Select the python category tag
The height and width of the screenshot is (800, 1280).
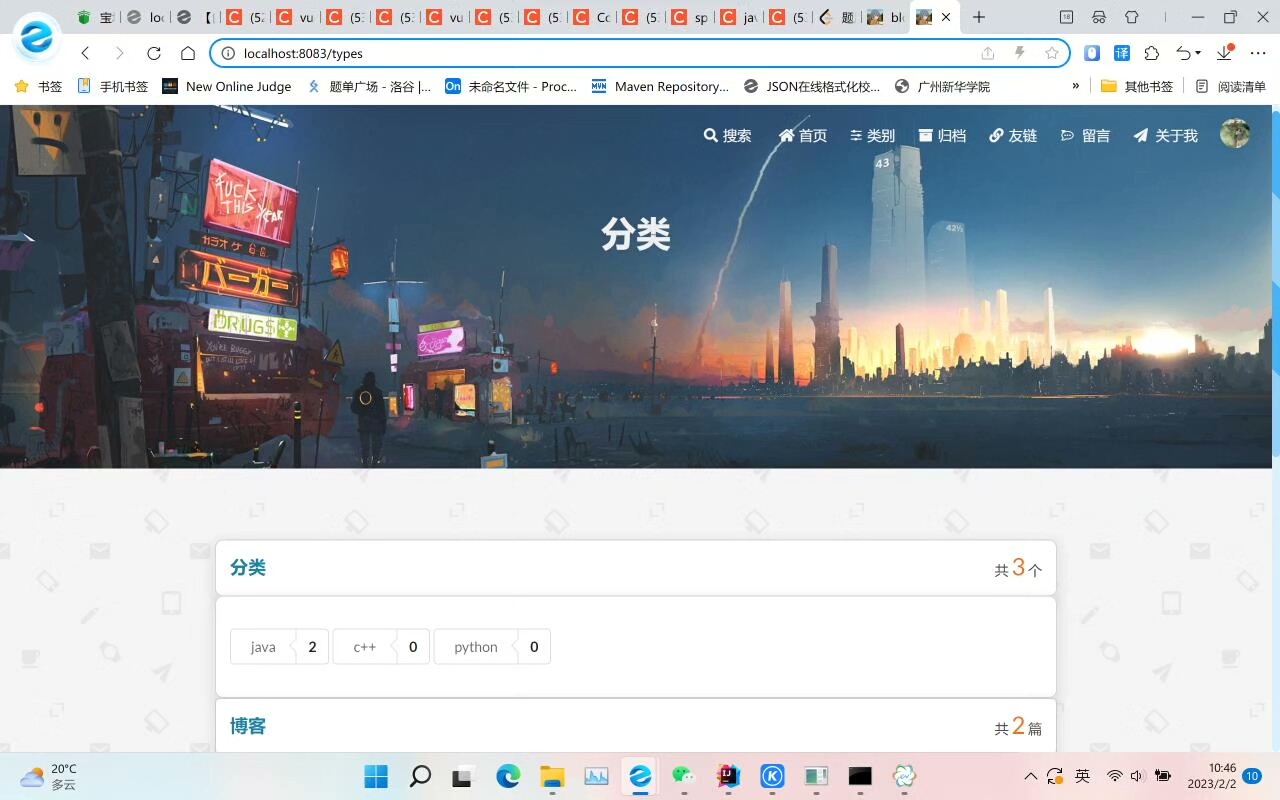click(492, 647)
